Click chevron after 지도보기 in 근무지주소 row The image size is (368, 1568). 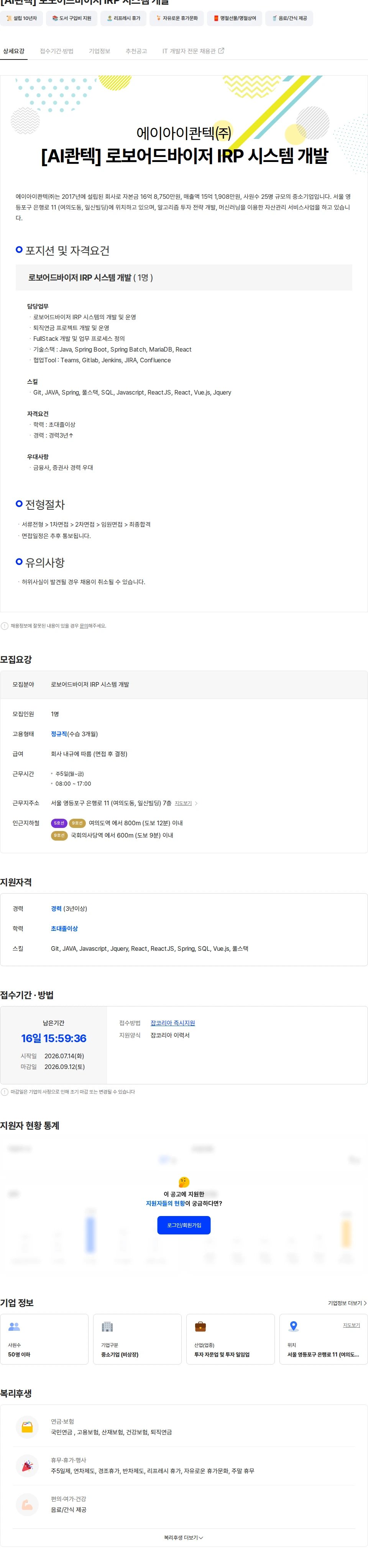click(x=196, y=803)
